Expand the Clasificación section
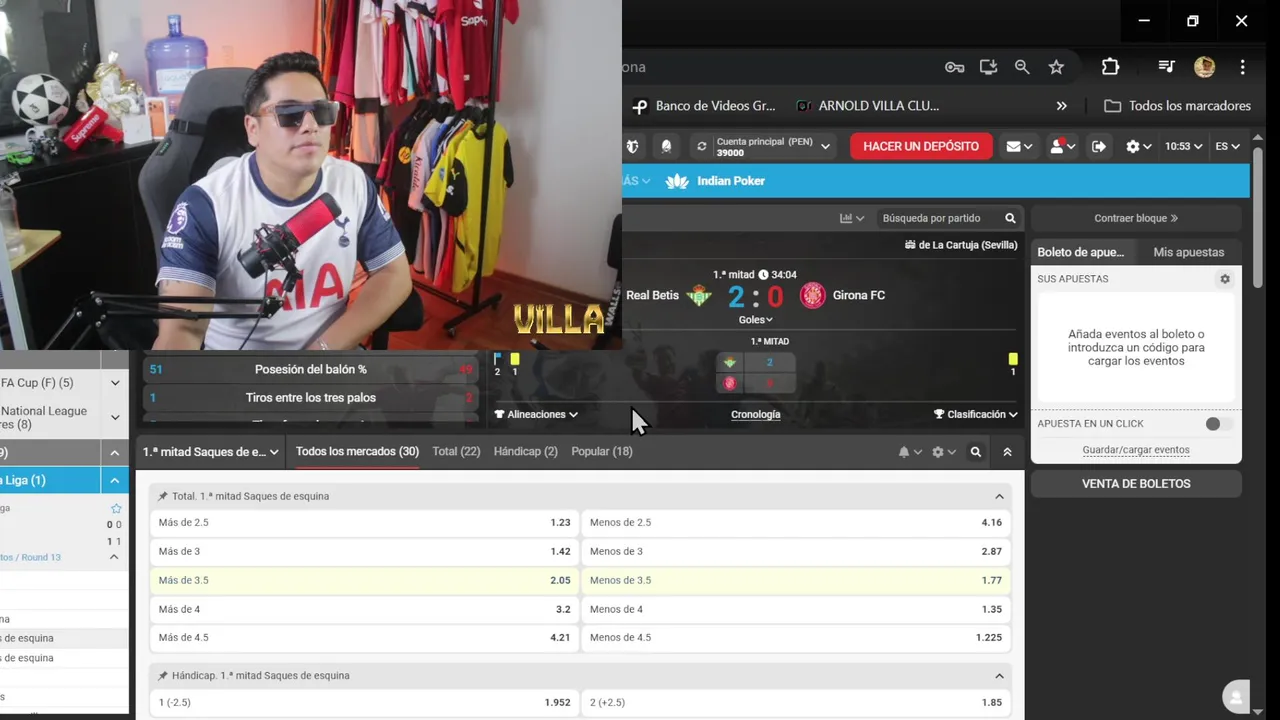1280x720 pixels. (x=976, y=414)
